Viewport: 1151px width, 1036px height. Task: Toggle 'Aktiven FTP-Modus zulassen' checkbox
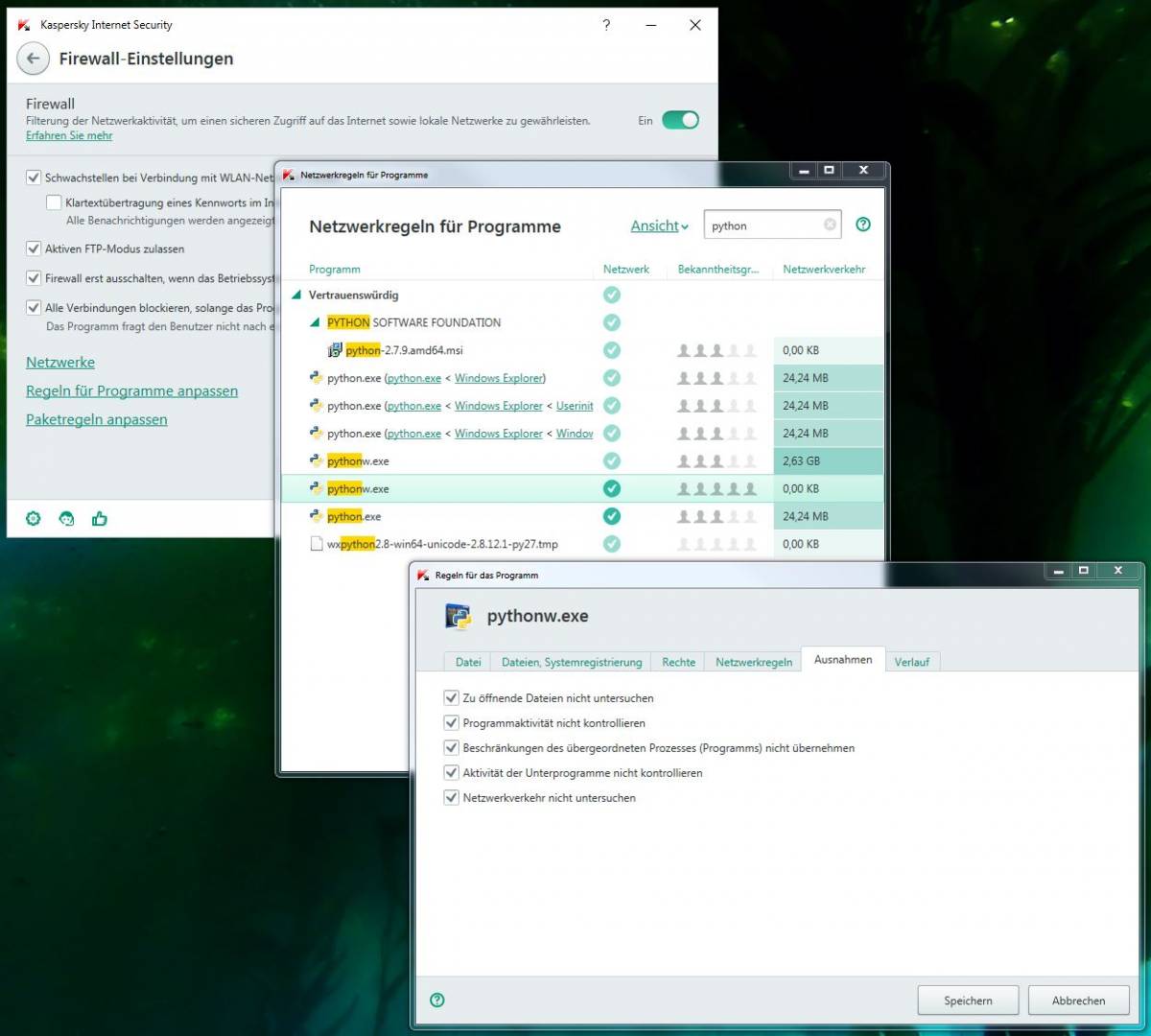pyautogui.click(x=34, y=248)
